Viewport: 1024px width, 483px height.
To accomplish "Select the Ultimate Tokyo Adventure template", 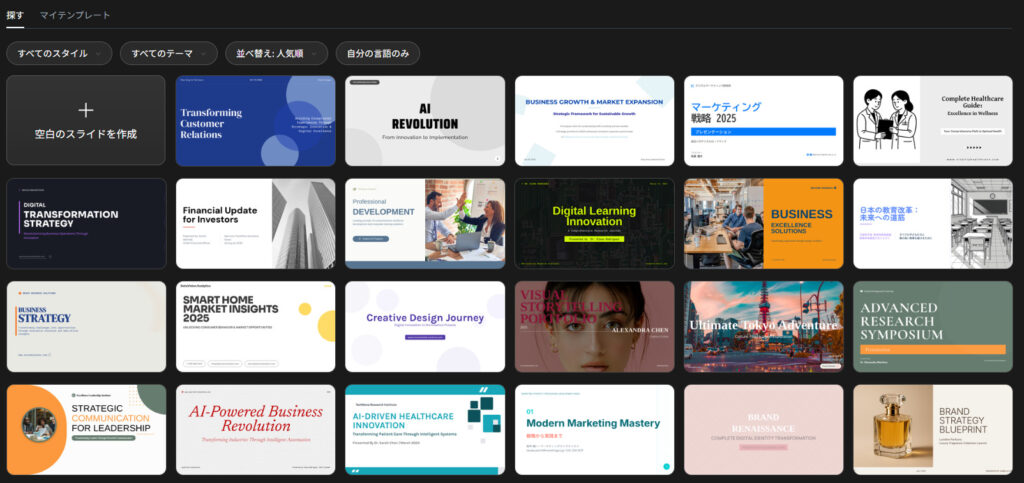I will pyautogui.click(x=763, y=326).
